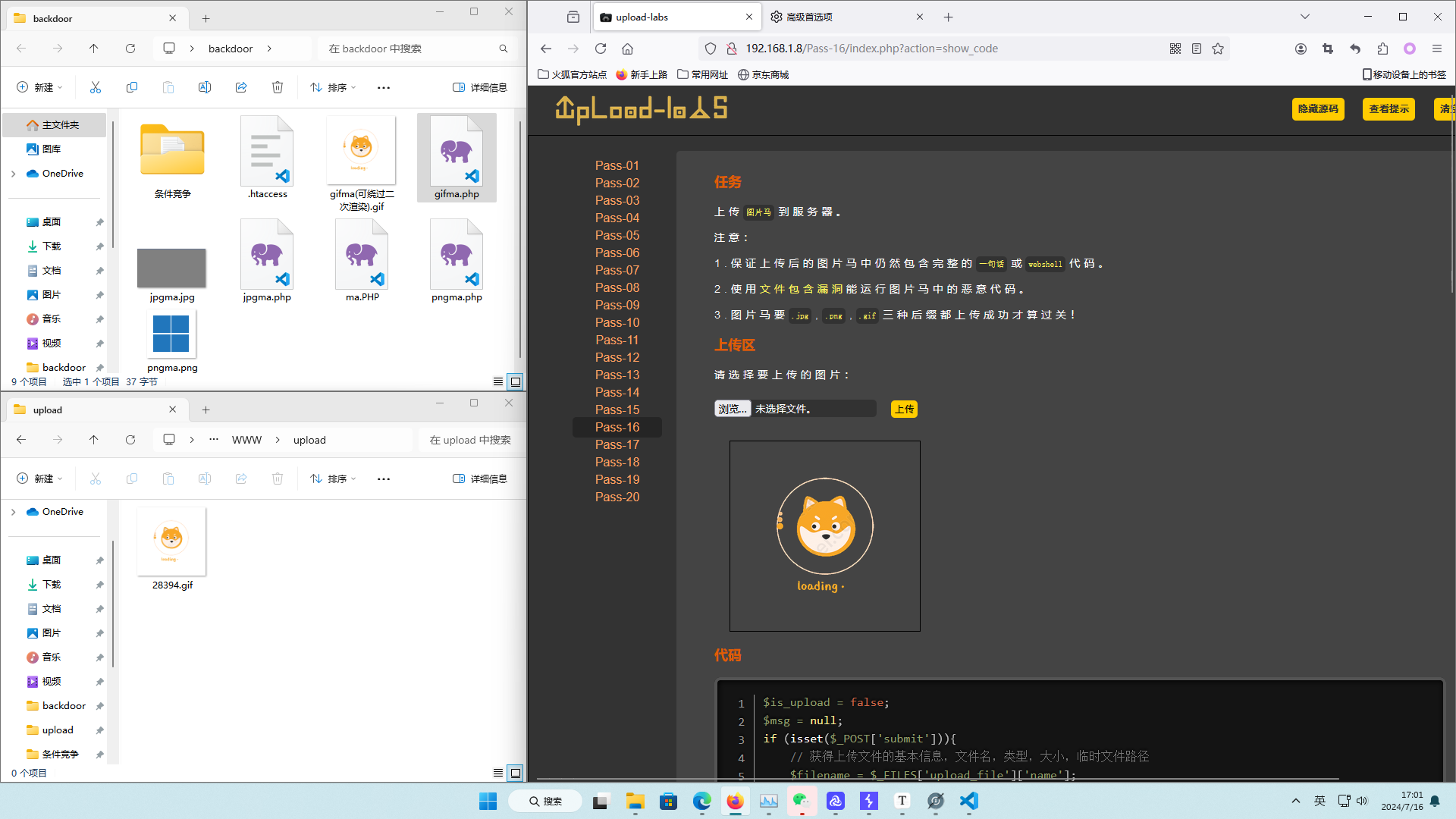Image resolution: width=1456 pixels, height=819 pixels.
Task: Open Firefox hamburger application menu
Action: tap(1437, 49)
